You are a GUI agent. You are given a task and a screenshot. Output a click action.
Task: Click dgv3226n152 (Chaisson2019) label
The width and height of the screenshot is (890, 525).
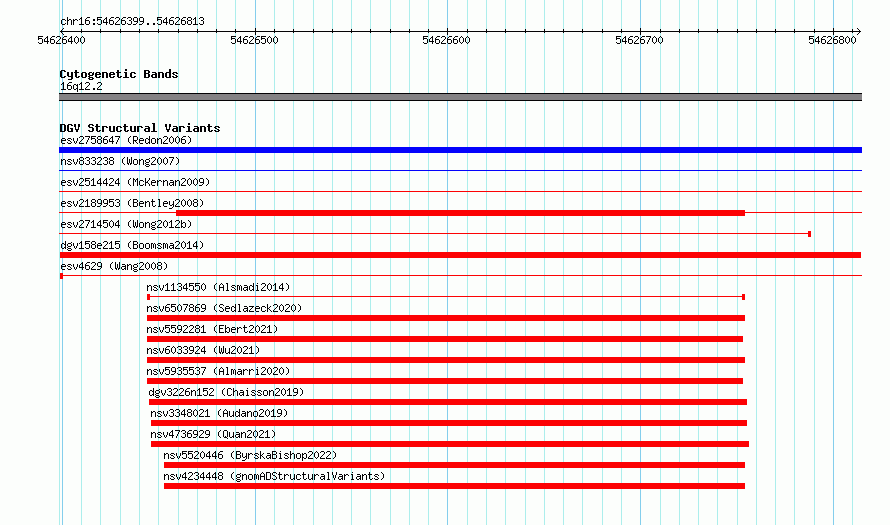tap(226, 392)
